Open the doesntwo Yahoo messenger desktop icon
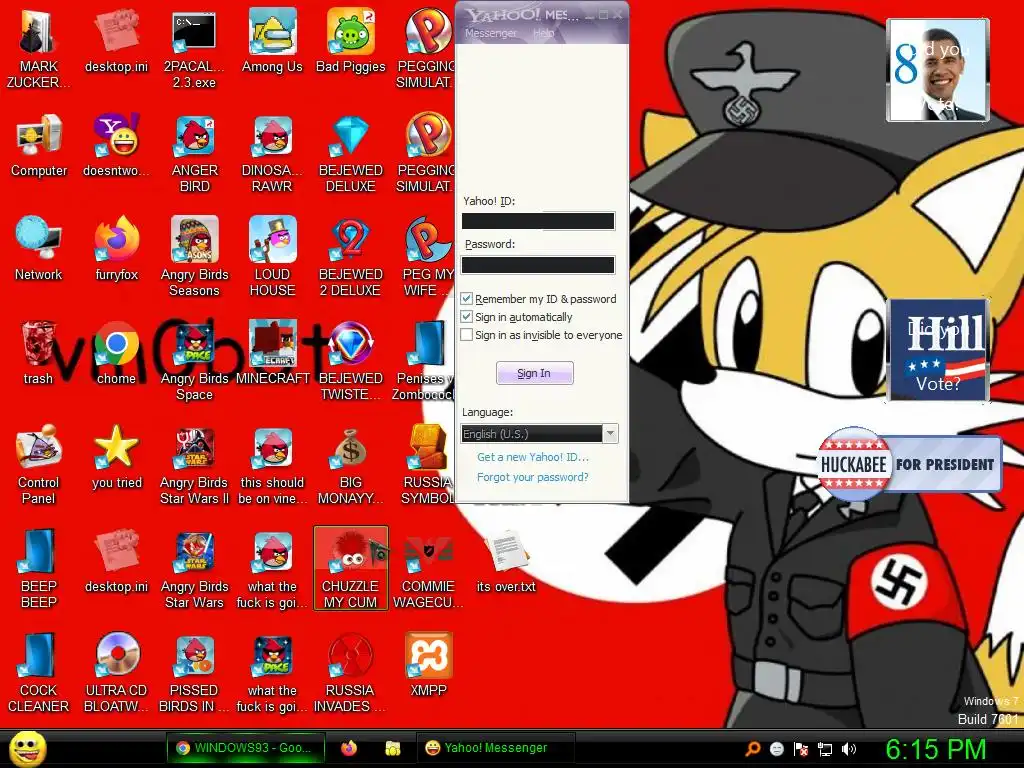 pos(116,145)
